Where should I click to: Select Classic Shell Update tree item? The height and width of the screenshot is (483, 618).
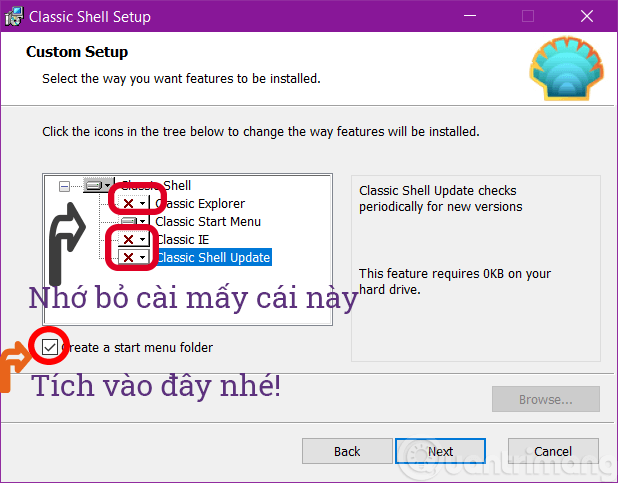point(214,257)
